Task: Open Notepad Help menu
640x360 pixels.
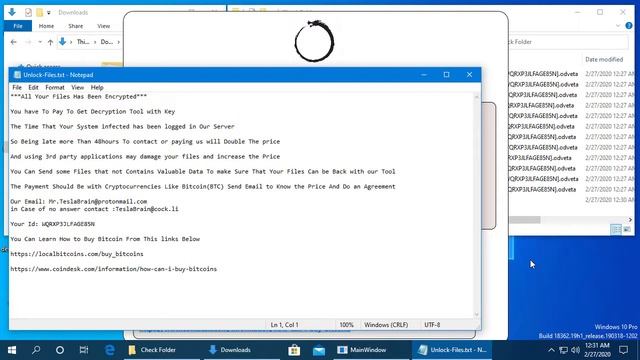Action: 97,87
